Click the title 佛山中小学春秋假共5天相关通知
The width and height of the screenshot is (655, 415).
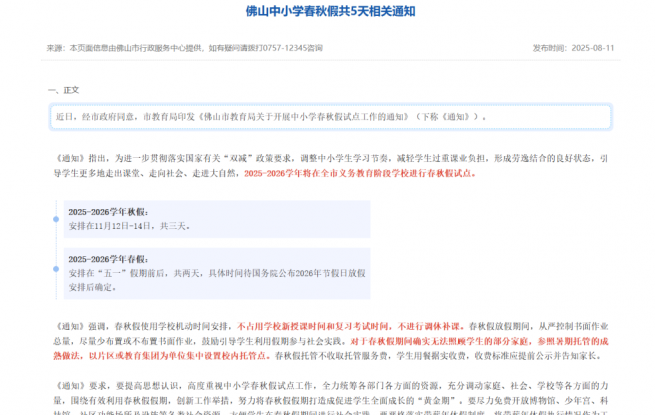coord(330,11)
